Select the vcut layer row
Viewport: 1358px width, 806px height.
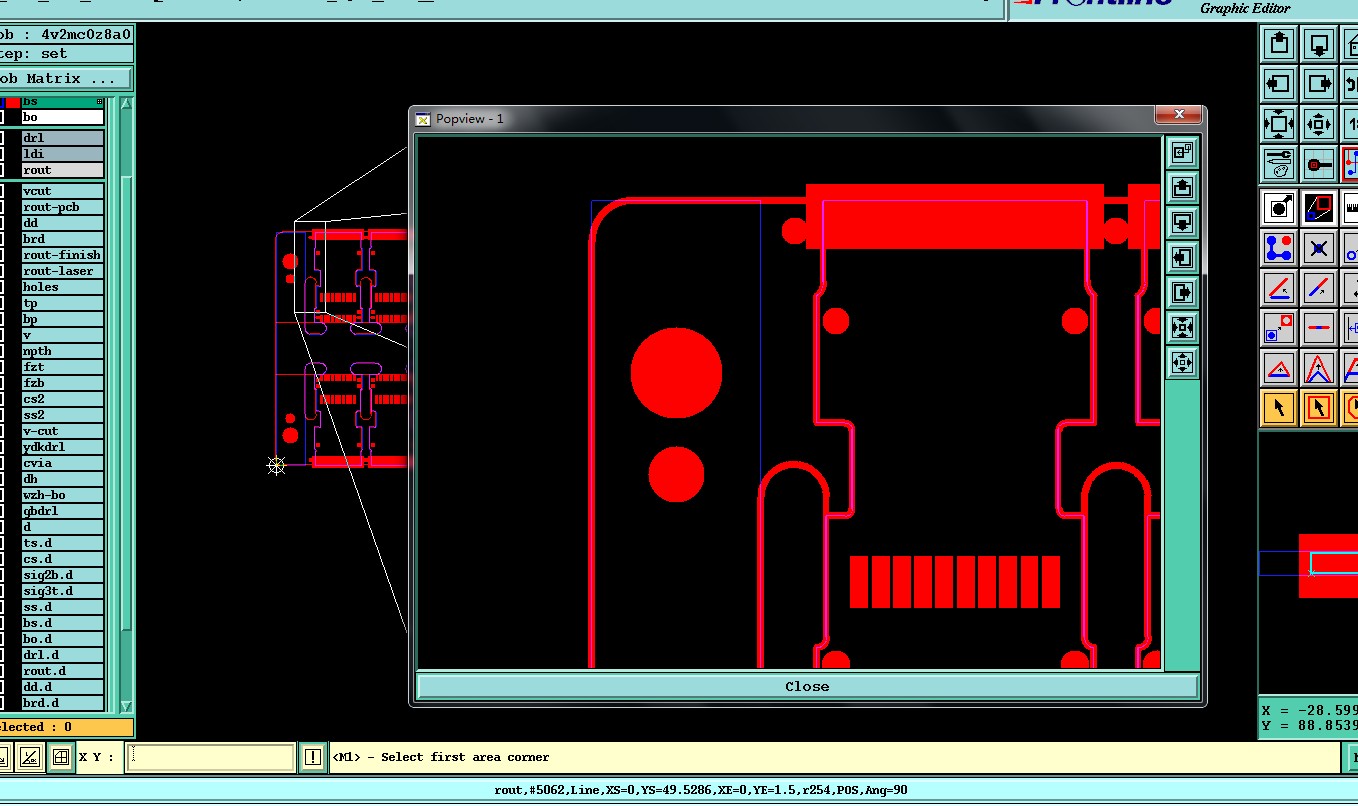[62, 191]
